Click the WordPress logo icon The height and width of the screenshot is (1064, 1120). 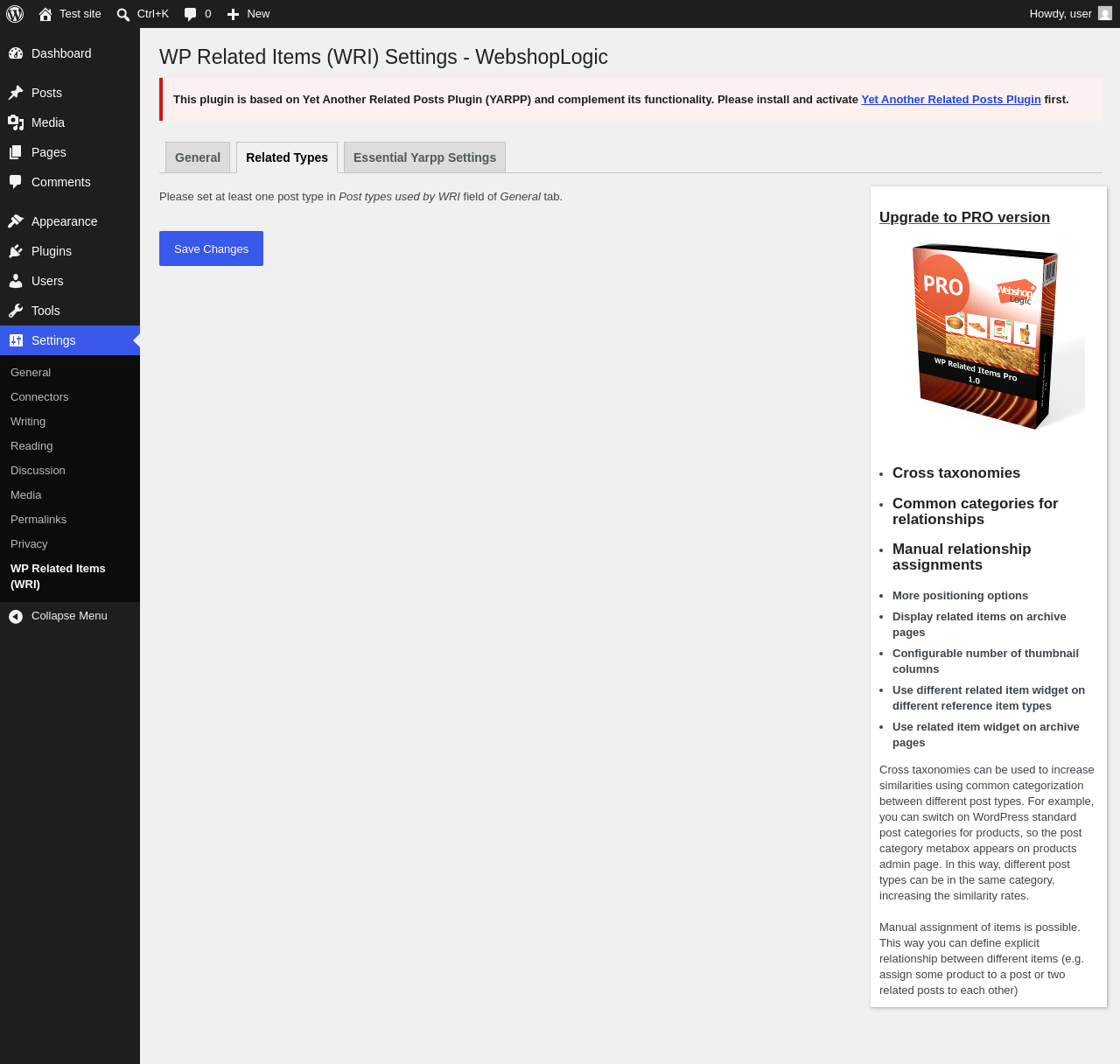click(15, 14)
